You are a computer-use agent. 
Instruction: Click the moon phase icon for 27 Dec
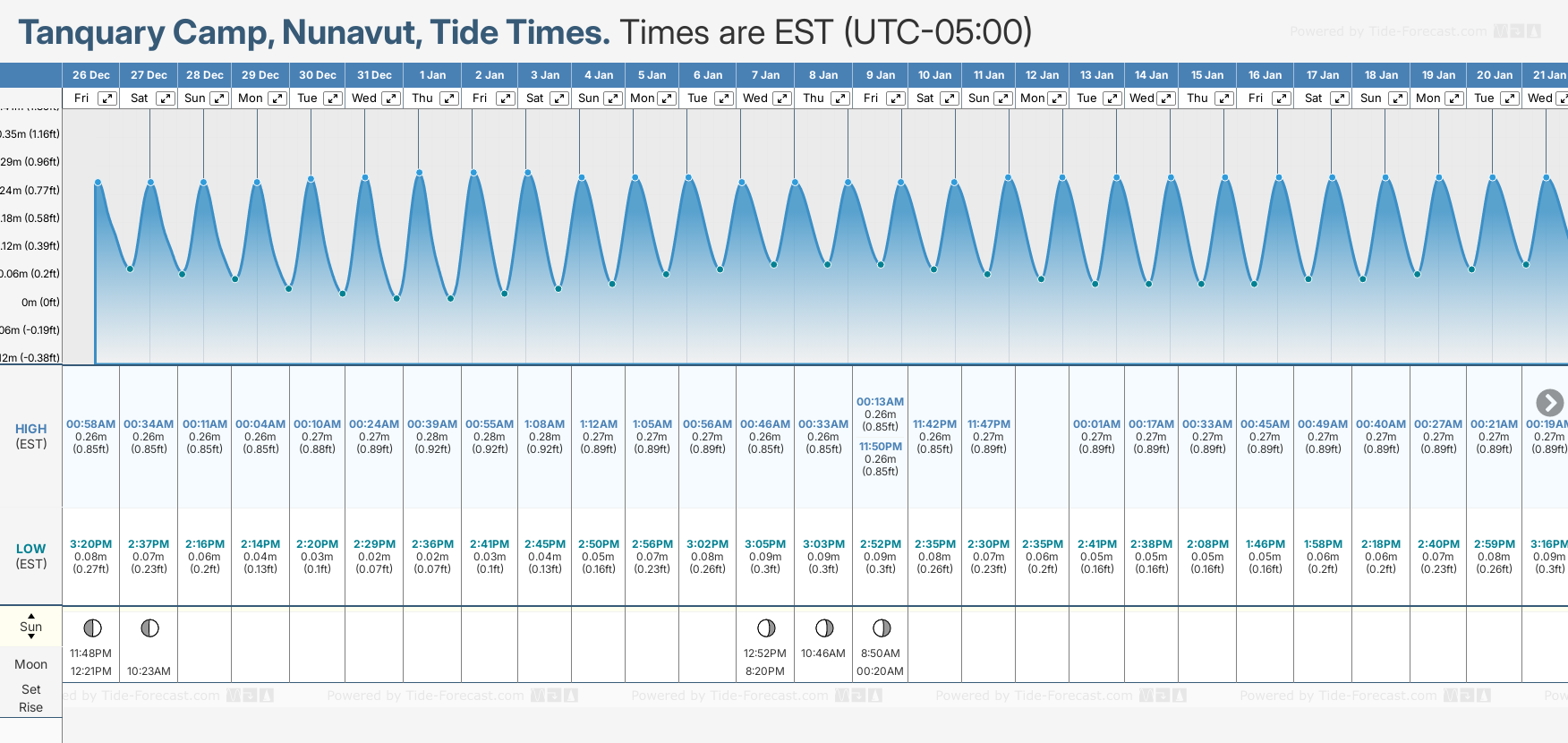[x=149, y=628]
